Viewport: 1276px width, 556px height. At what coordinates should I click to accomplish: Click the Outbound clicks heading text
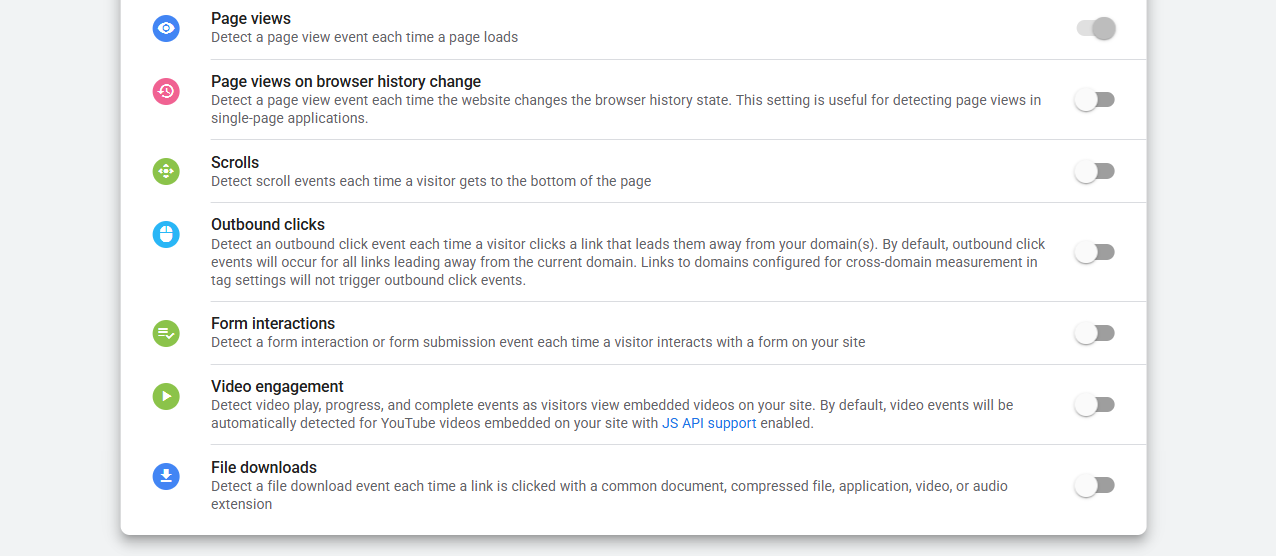(268, 225)
